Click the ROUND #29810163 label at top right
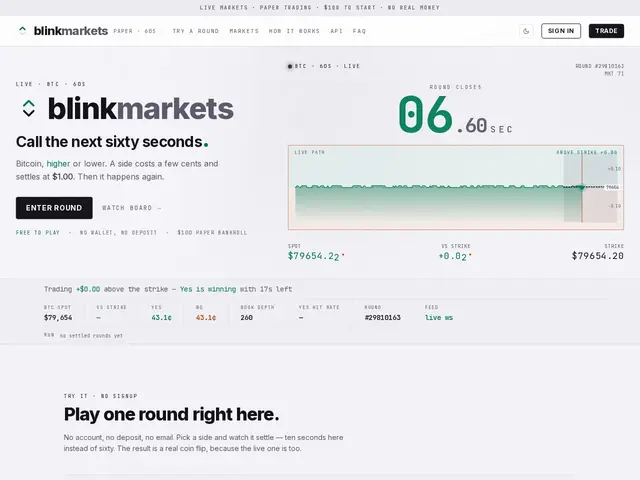The height and width of the screenshot is (480, 640). (x=600, y=66)
